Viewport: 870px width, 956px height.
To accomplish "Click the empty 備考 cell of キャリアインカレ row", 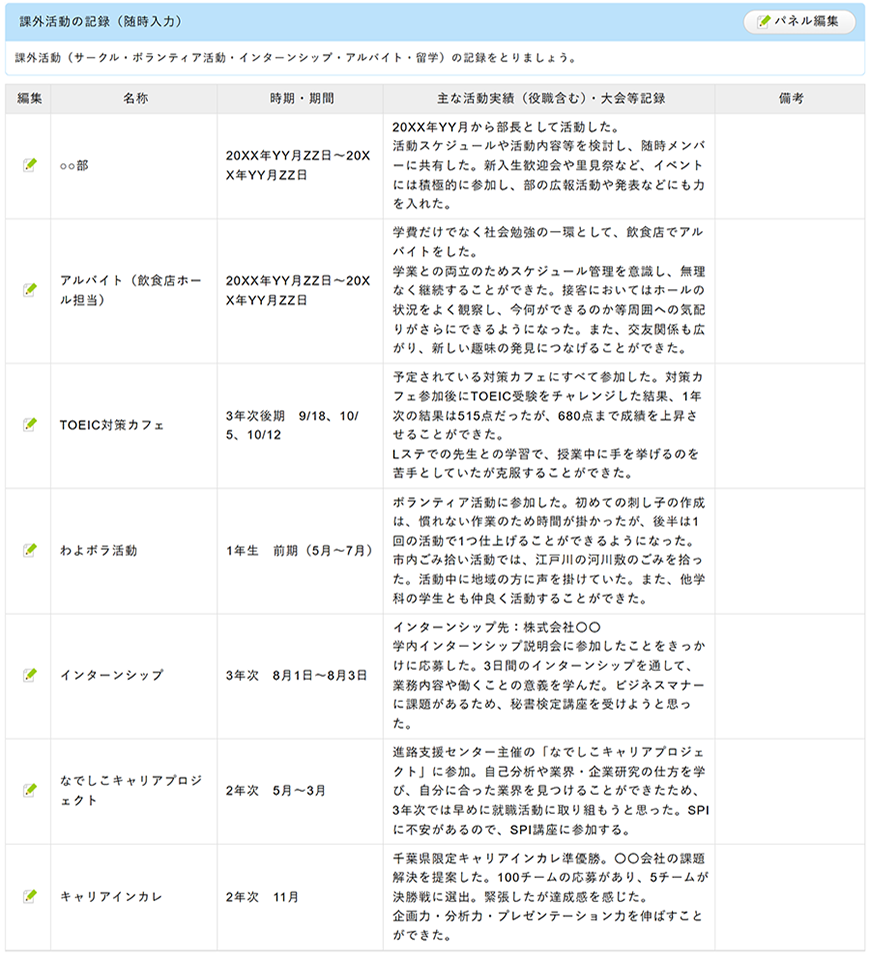I will [x=790, y=897].
